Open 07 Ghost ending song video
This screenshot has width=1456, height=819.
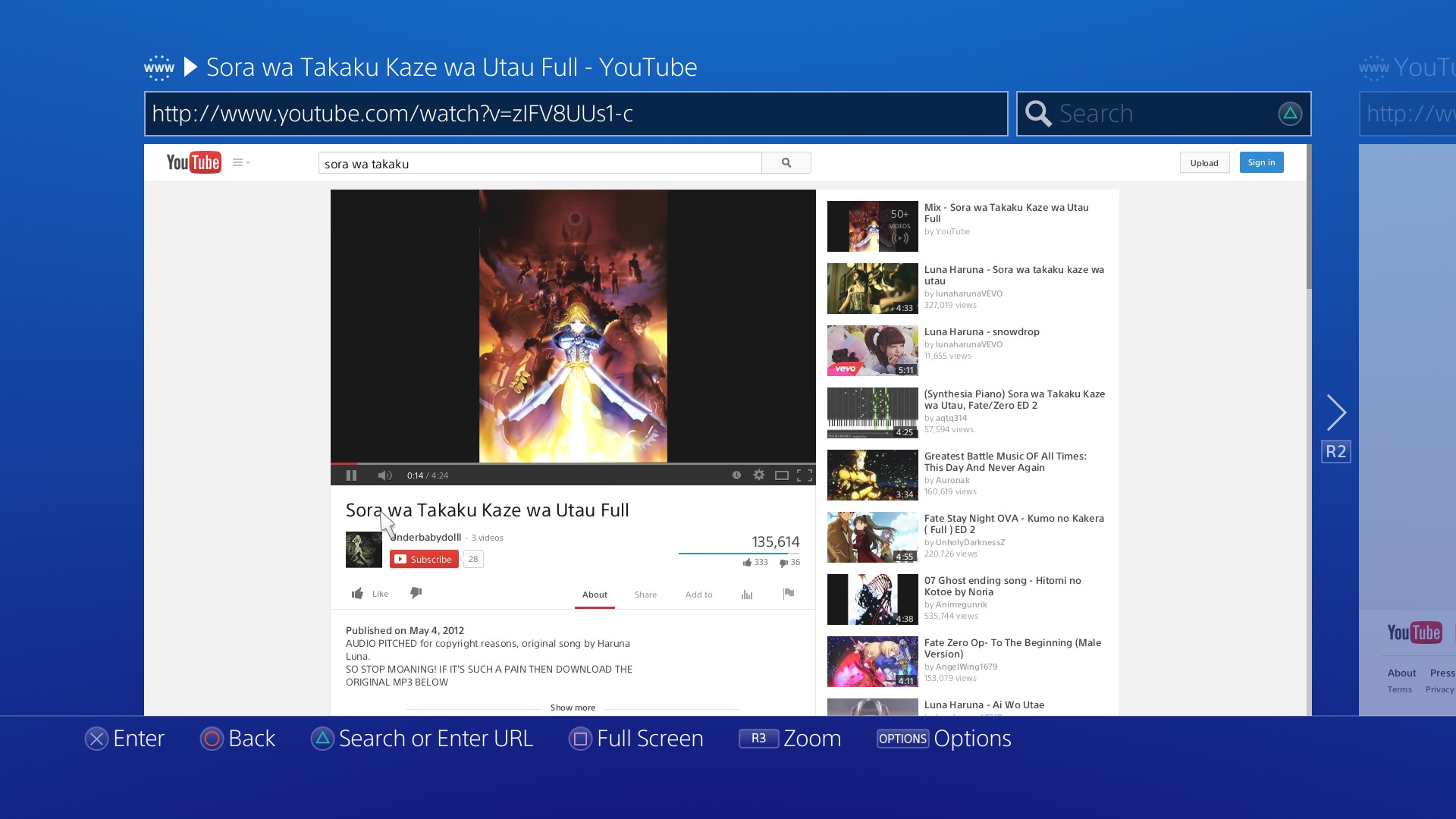coord(1003,586)
